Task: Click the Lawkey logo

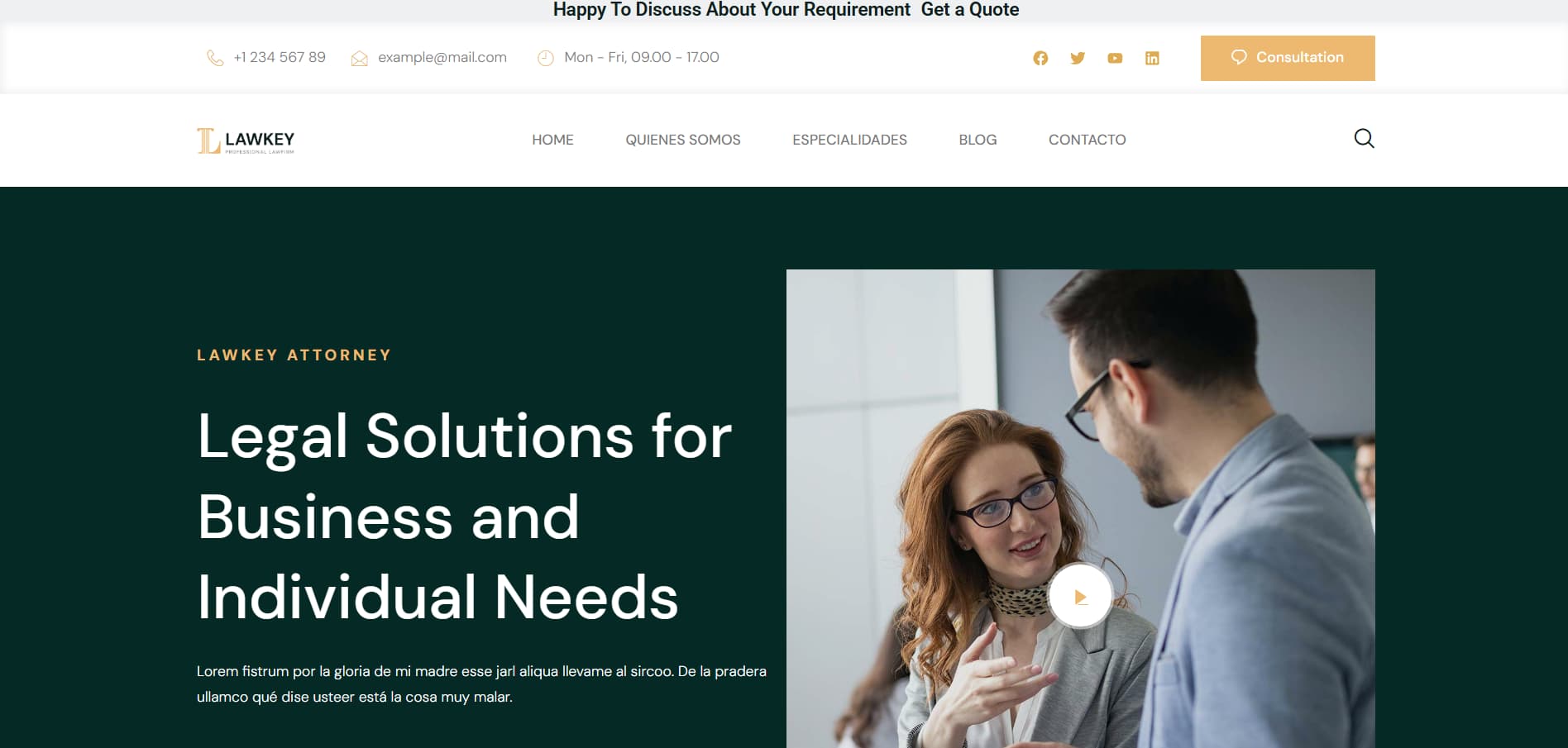Action: tap(246, 141)
